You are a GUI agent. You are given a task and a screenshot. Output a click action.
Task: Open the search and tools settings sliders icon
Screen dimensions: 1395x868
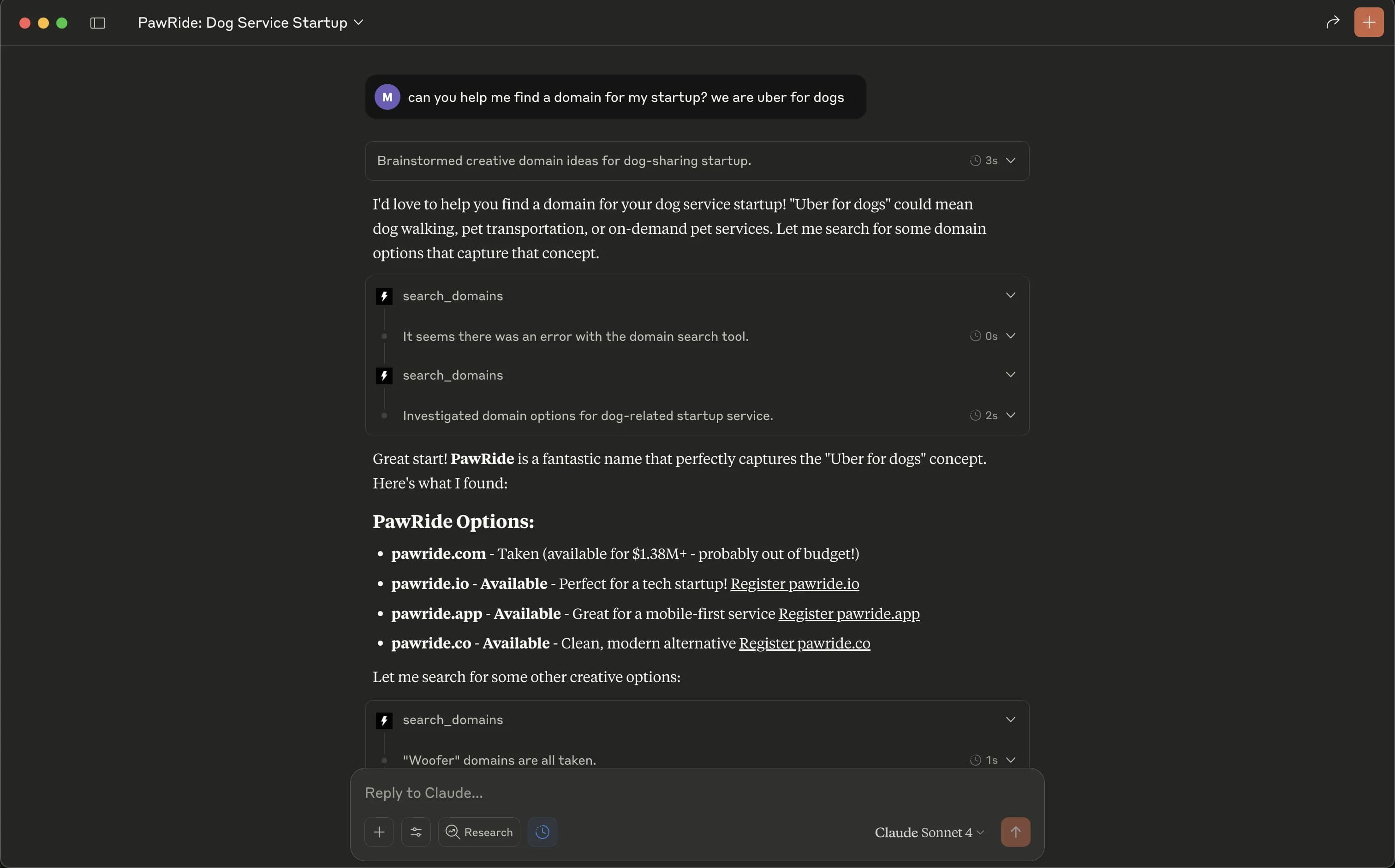coord(416,832)
